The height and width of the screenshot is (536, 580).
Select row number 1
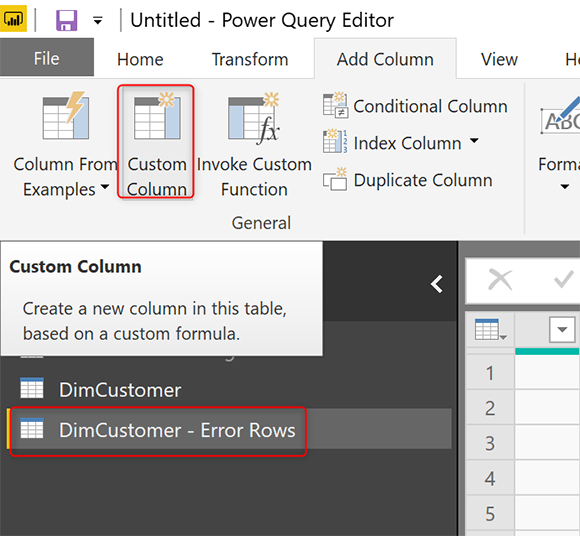pyautogui.click(x=490, y=373)
